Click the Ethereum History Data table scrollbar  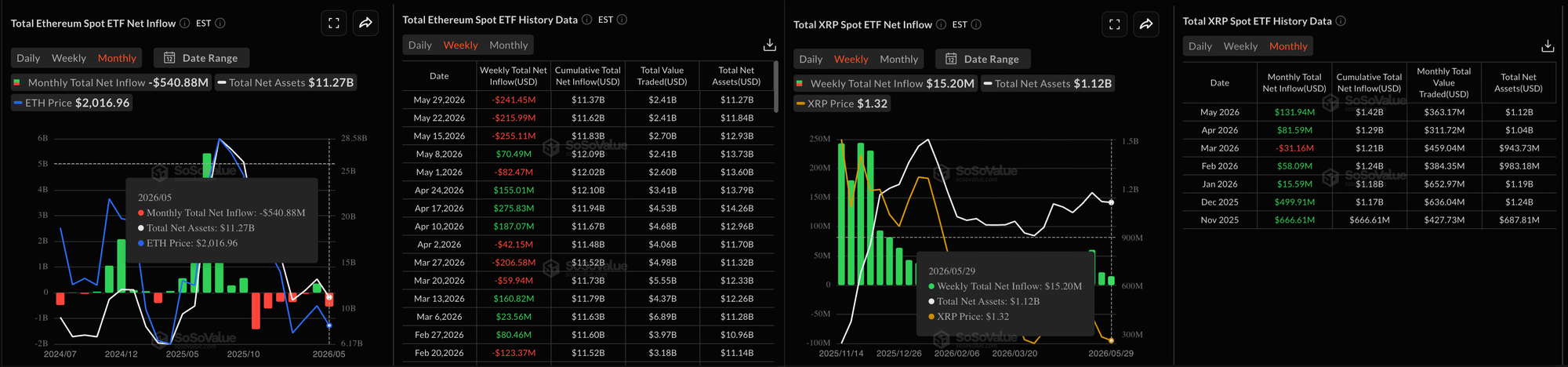click(x=775, y=86)
